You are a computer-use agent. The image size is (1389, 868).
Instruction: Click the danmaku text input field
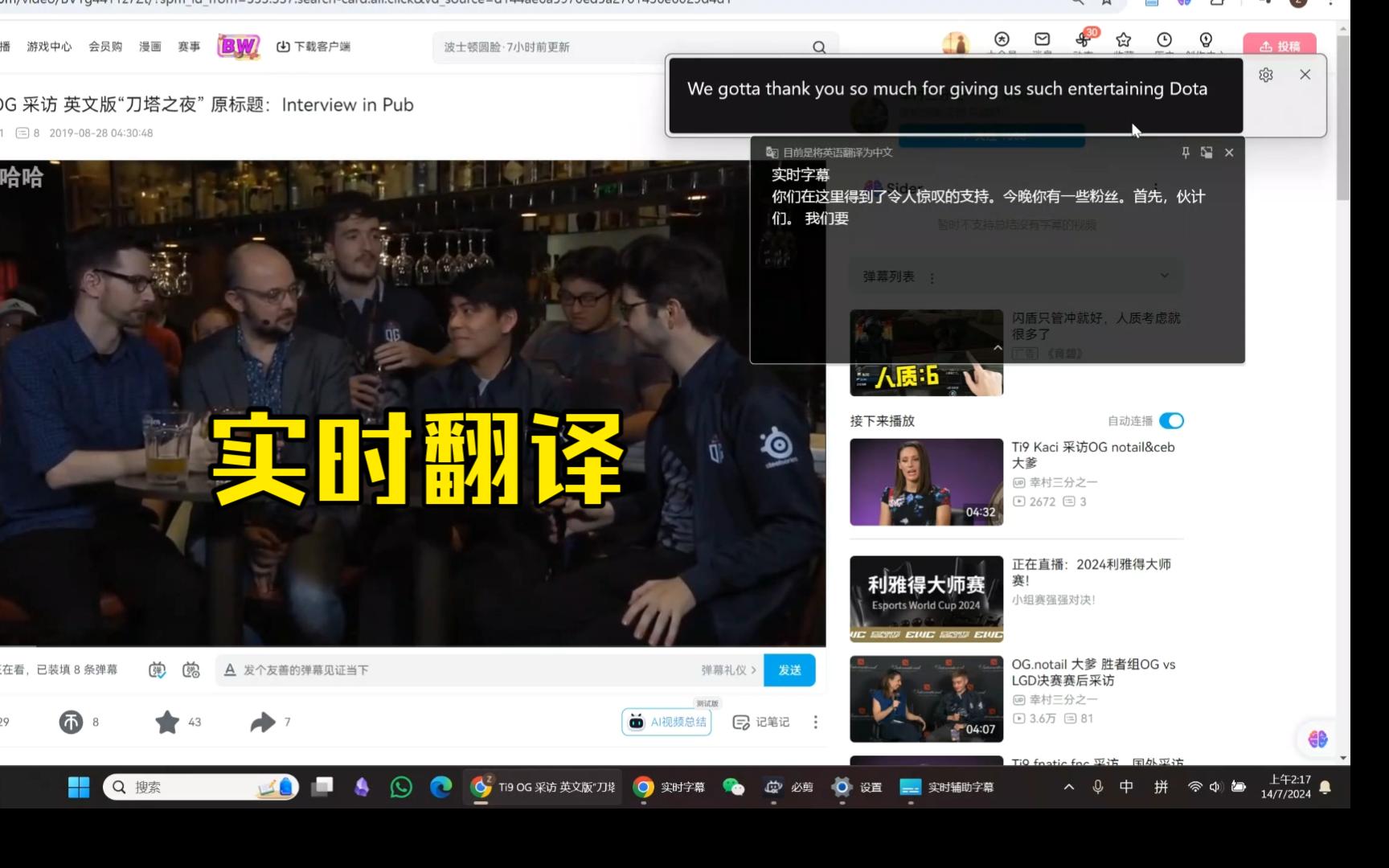click(x=466, y=669)
